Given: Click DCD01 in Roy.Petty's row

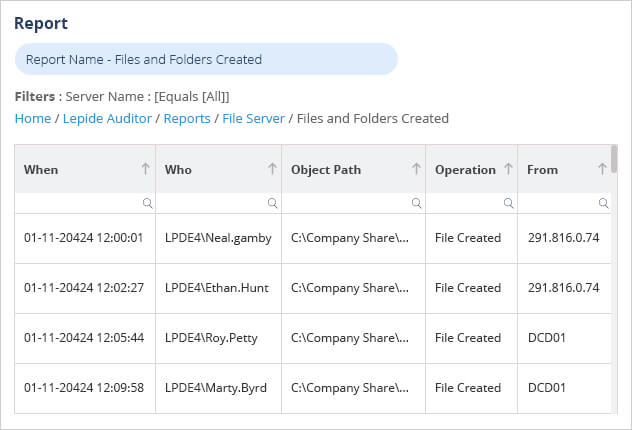Looking at the screenshot, I should pos(547,338).
